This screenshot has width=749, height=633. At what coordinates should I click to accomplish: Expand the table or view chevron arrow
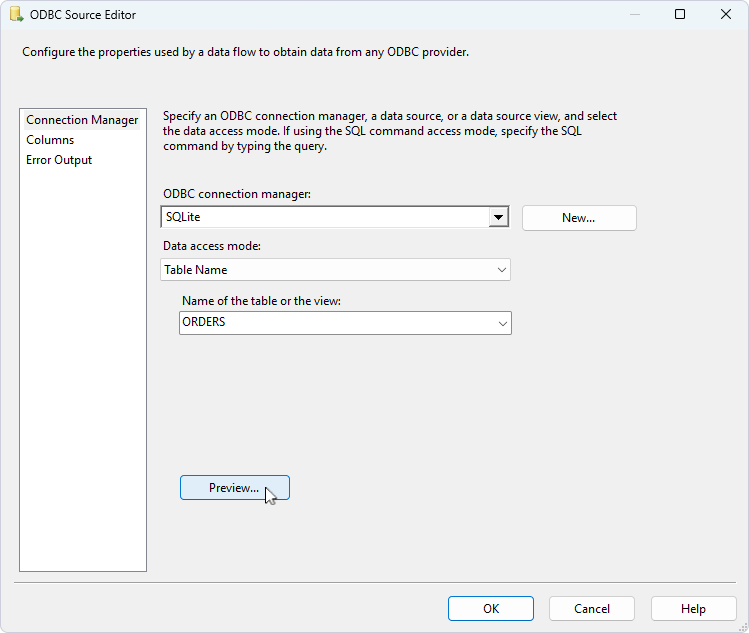pos(502,323)
